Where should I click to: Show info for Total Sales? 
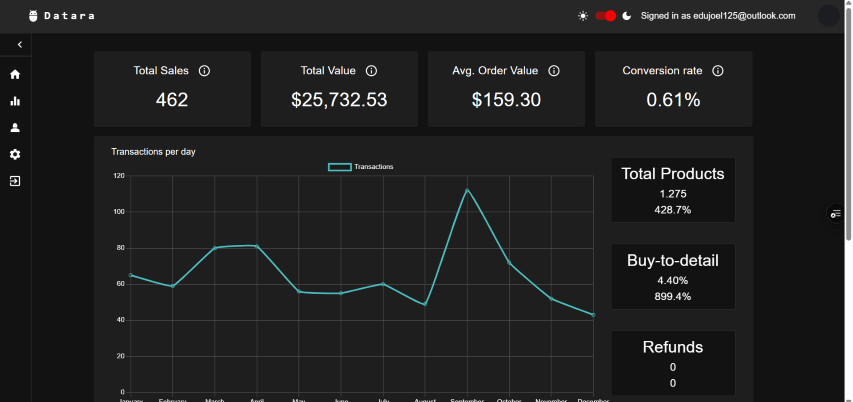(205, 71)
